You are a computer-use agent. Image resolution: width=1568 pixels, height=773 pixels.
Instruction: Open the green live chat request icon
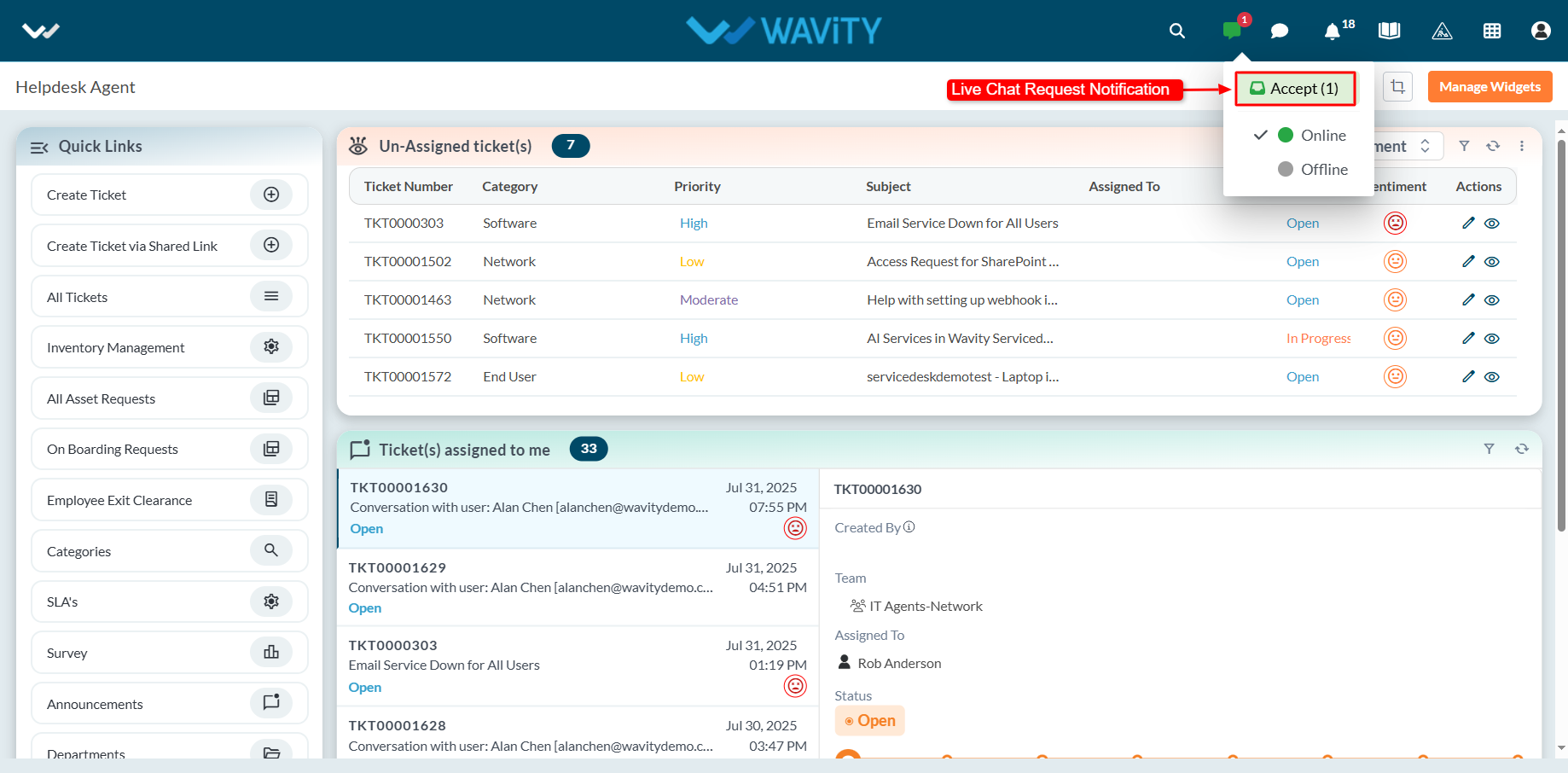(x=1231, y=31)
